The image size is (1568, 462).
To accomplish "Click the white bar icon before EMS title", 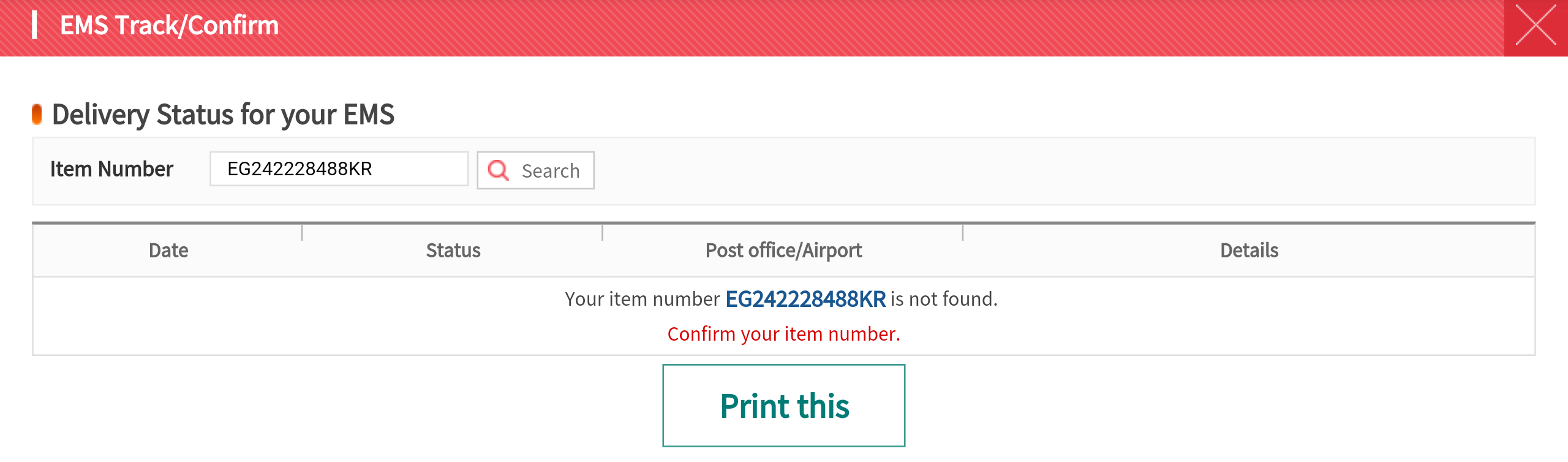I will pyautogui.click(x=35, y=25).
